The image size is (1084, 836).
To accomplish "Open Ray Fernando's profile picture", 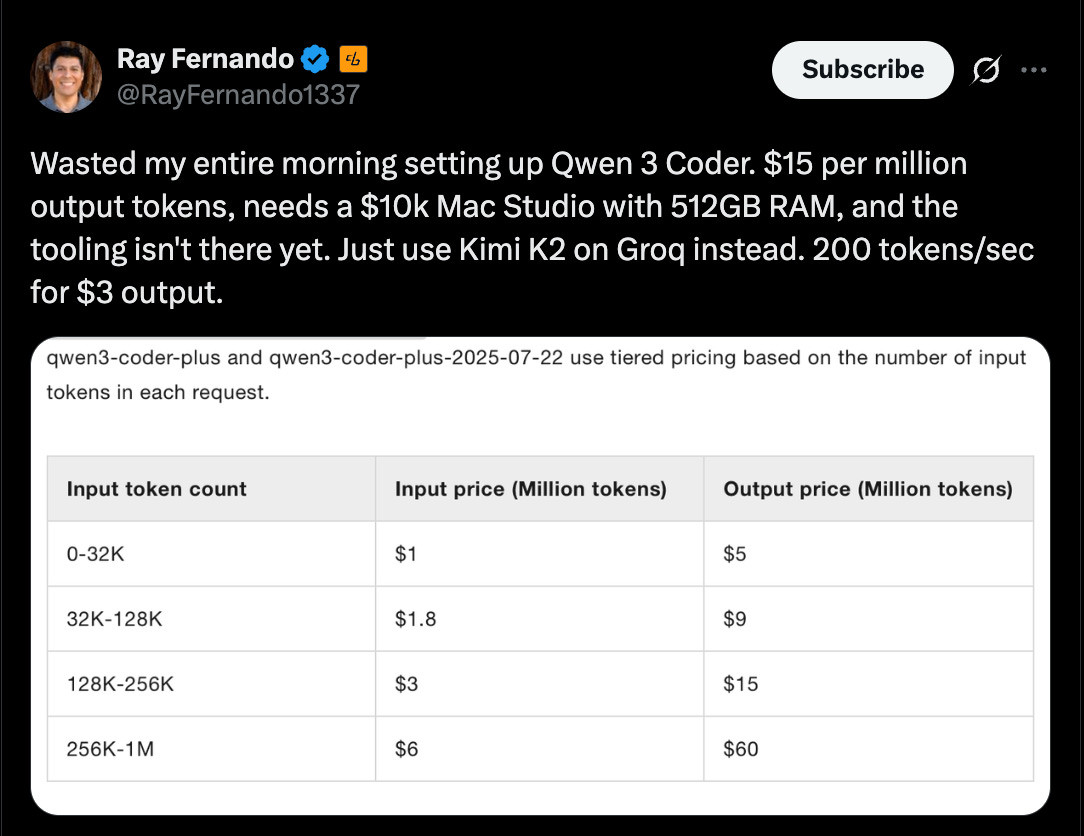I will click(x=66, y=76).
